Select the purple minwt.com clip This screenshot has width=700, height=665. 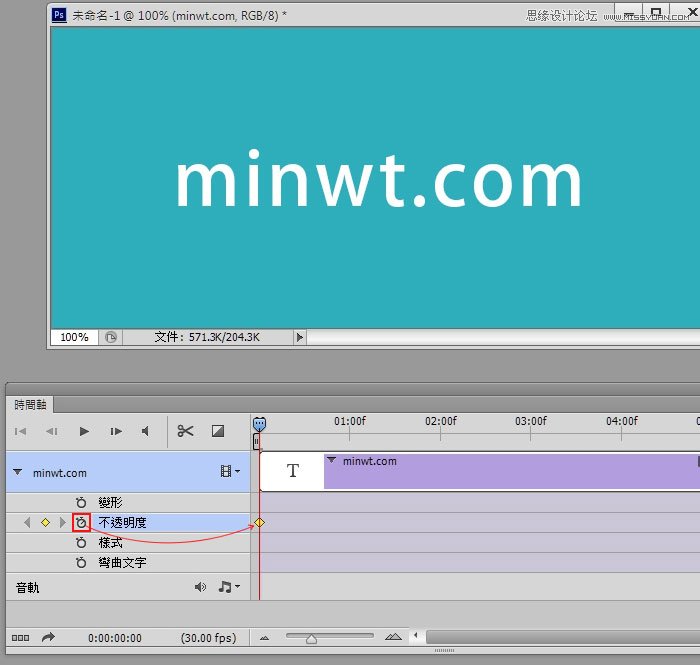click(x=512, y=471)
